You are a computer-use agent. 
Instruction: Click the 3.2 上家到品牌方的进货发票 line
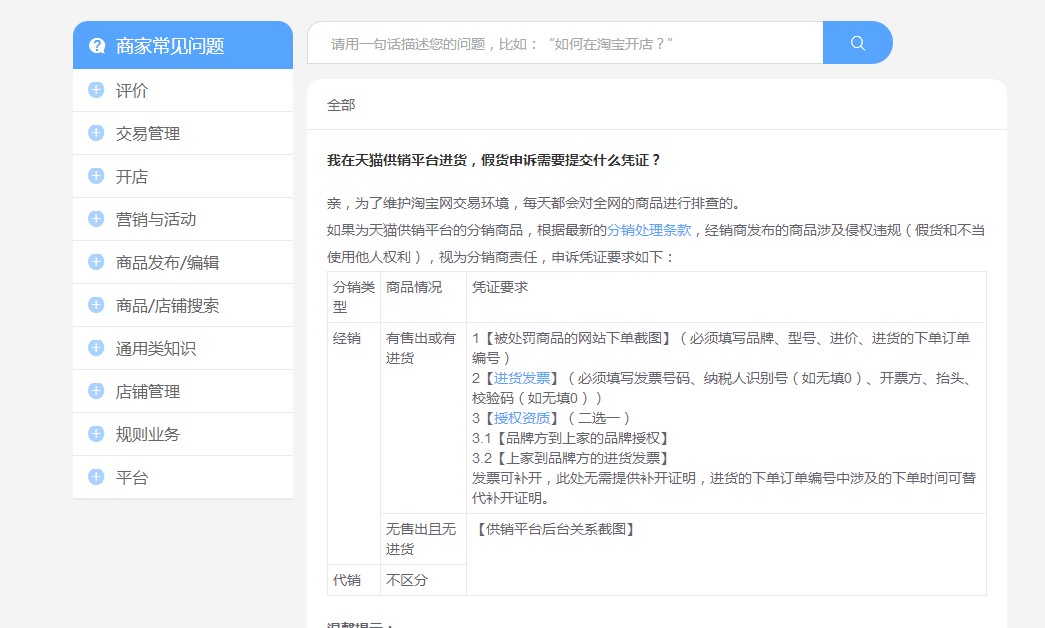tap(570, 458)
